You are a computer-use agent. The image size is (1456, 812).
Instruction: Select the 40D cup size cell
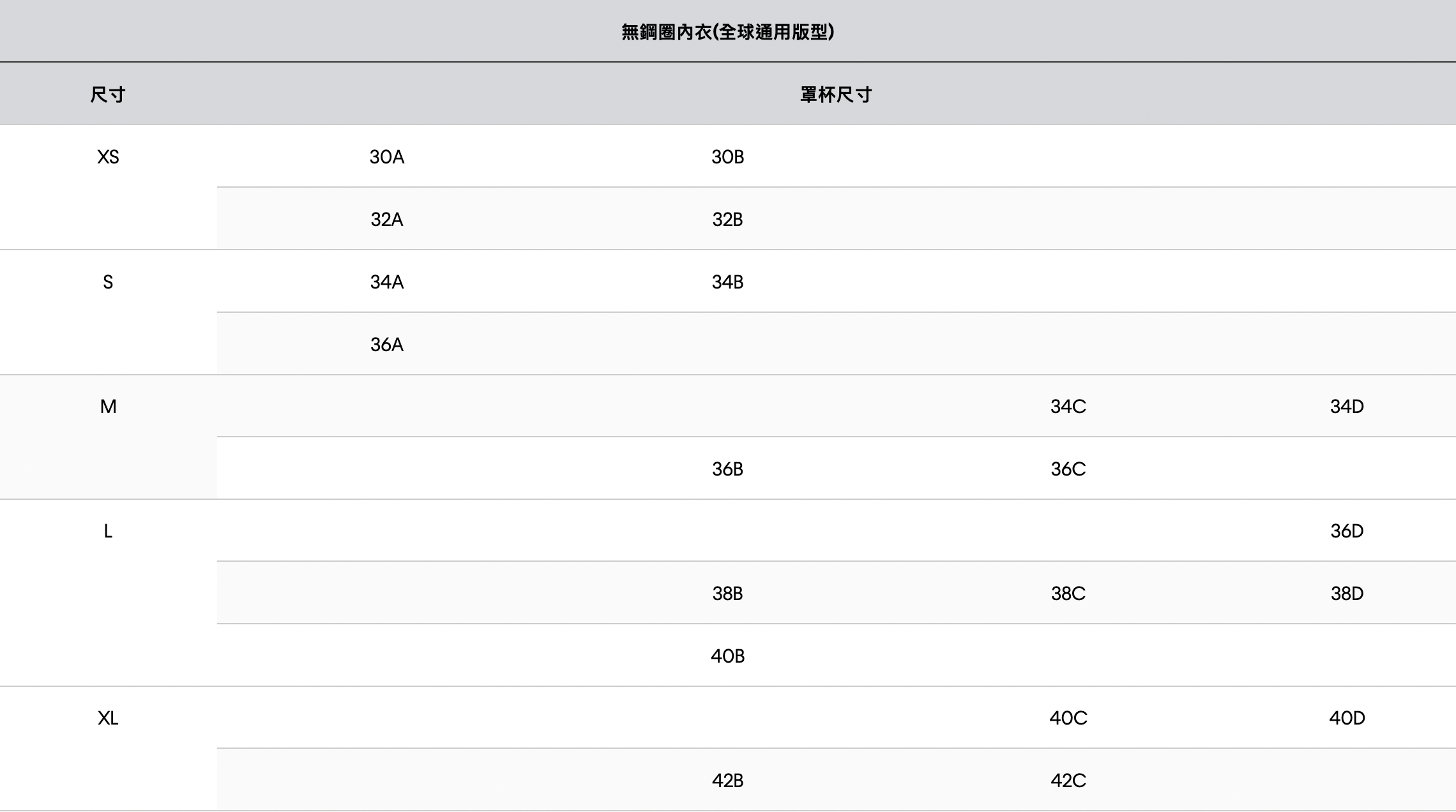[x=1347, y=719]
